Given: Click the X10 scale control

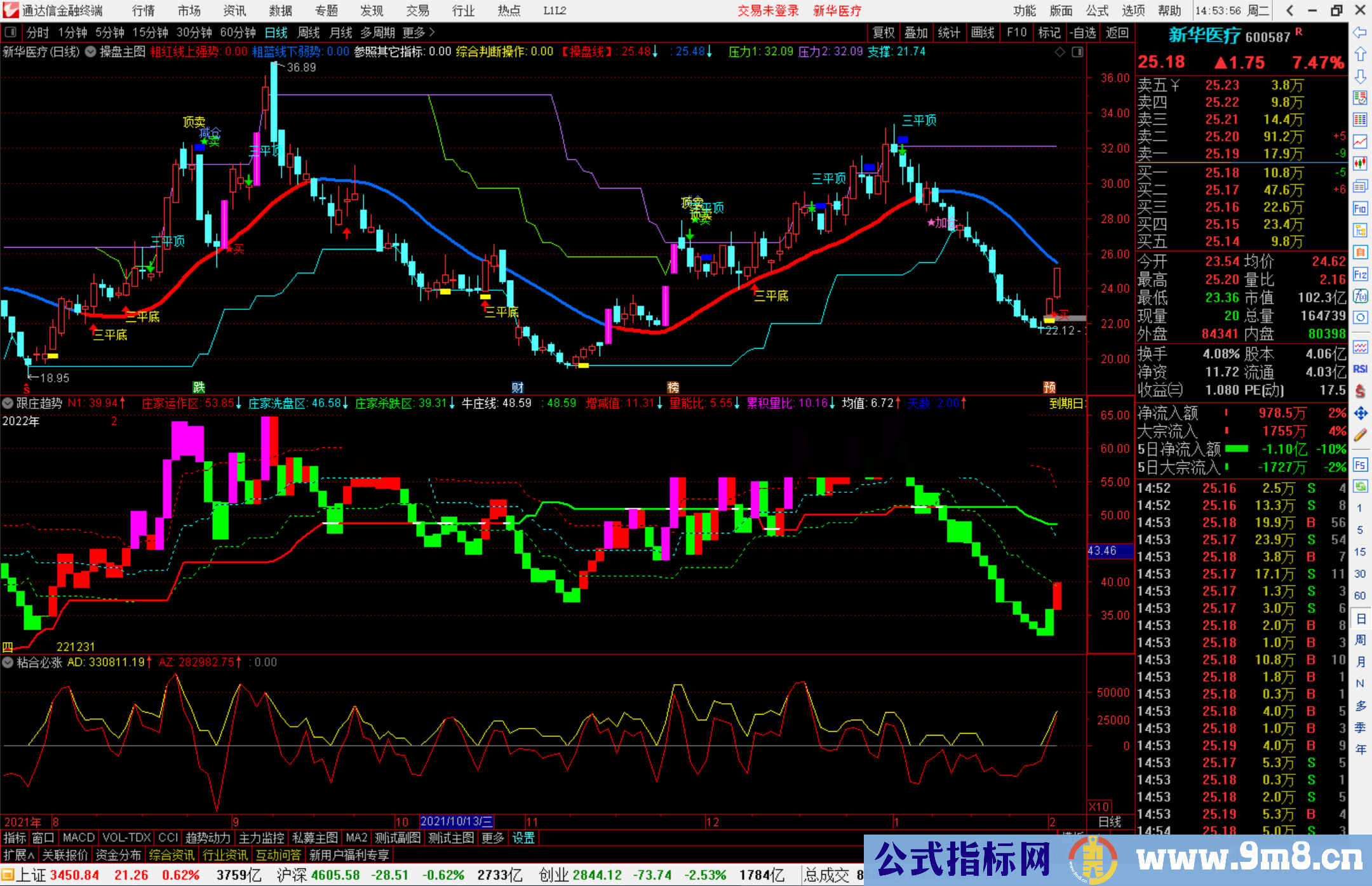Looking at the screenshot, I should click(1099, 806).
